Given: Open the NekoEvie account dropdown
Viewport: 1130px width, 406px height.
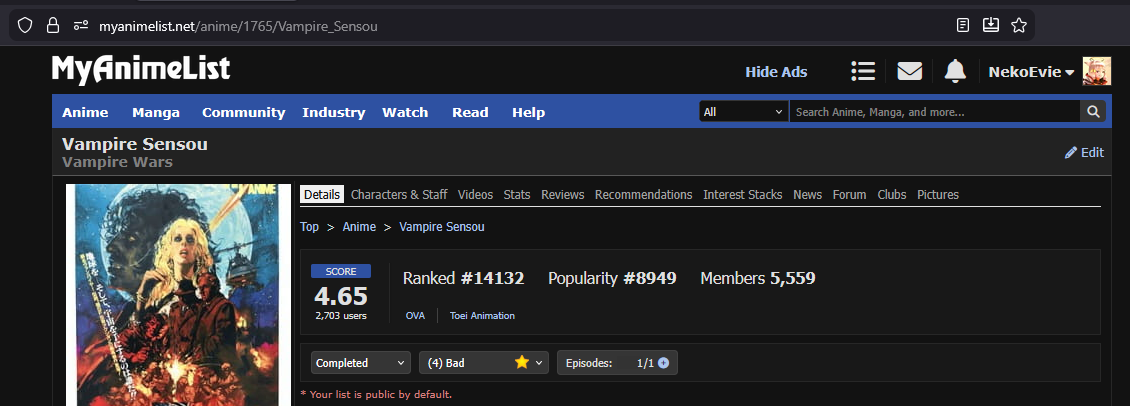Looking at the screenshot, I should pos(1031,72).
